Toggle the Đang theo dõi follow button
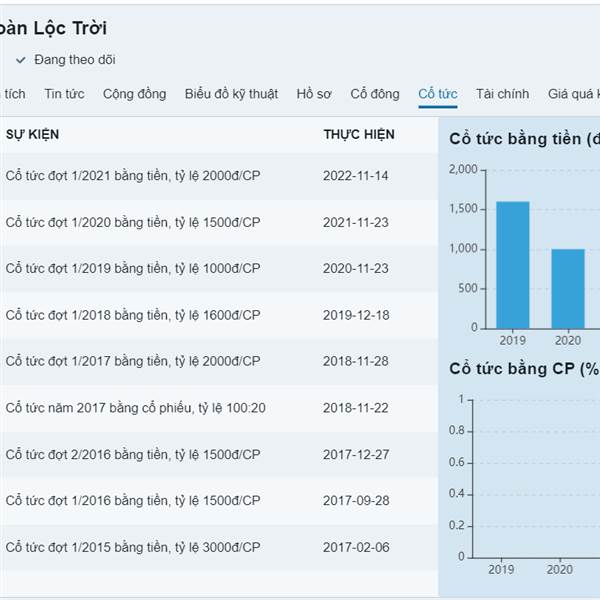600x600 pixels. tap(65, 60)
